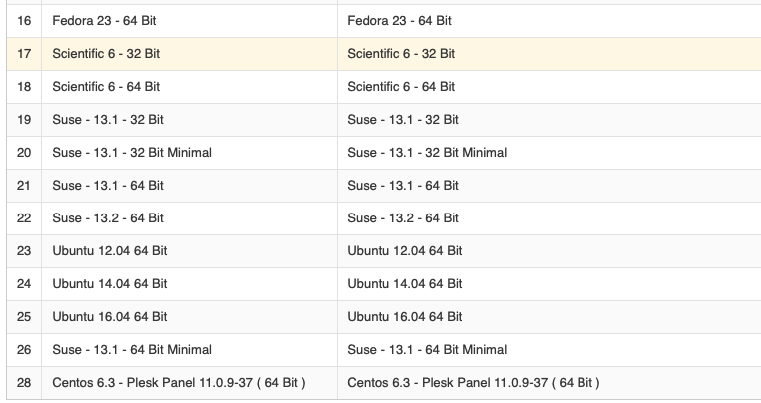
Task: Click row number 16 cell
Action: (x=24, y=20)
